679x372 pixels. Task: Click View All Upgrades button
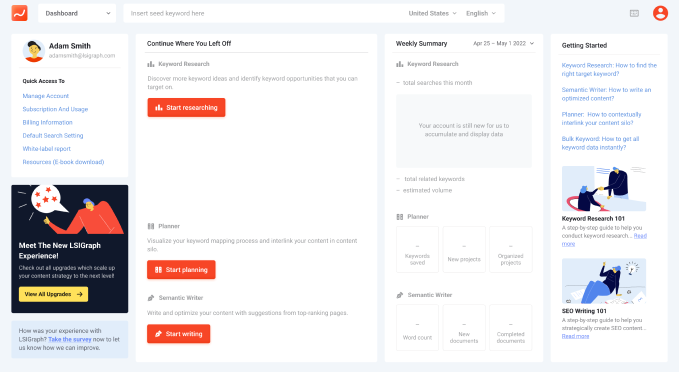coord(53,294)
